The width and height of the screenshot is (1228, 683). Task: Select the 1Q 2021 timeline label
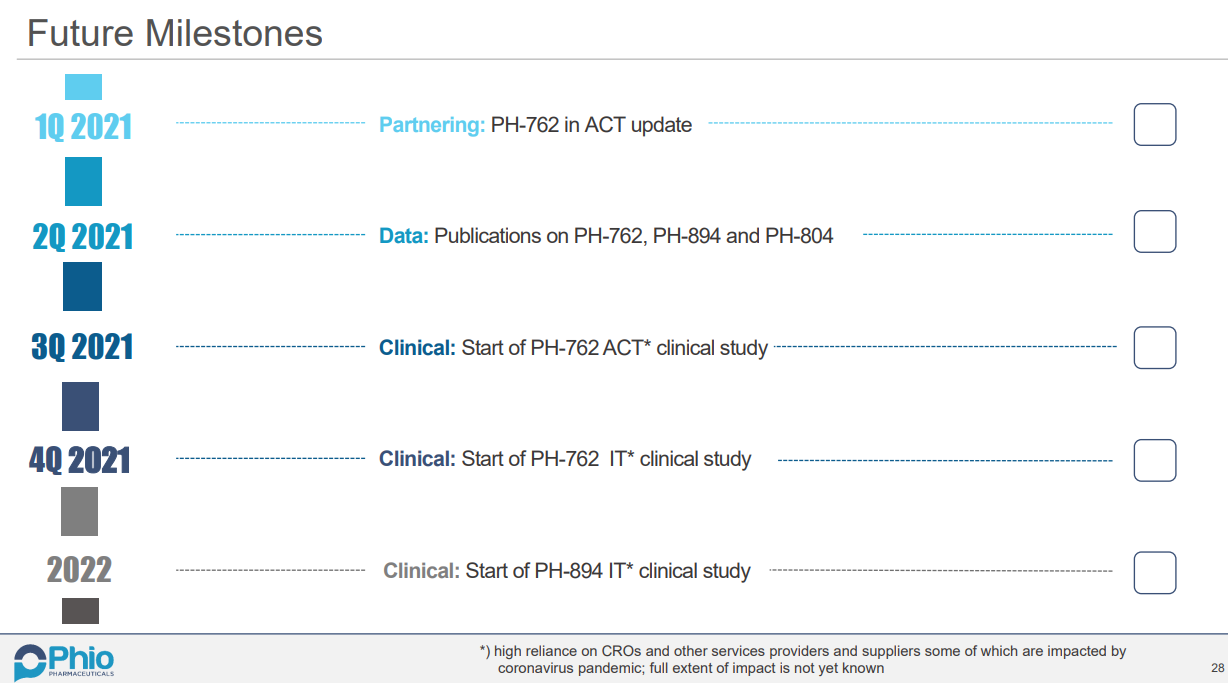coord(83,127)
